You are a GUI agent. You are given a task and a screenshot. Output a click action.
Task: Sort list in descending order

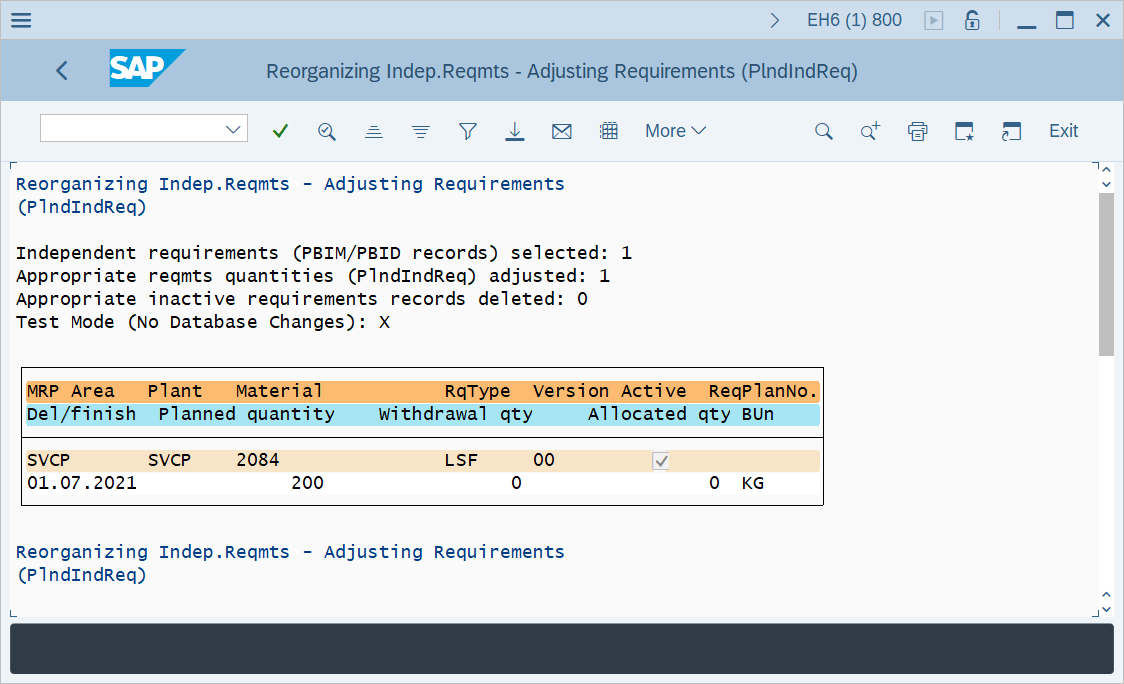point(421,131)
